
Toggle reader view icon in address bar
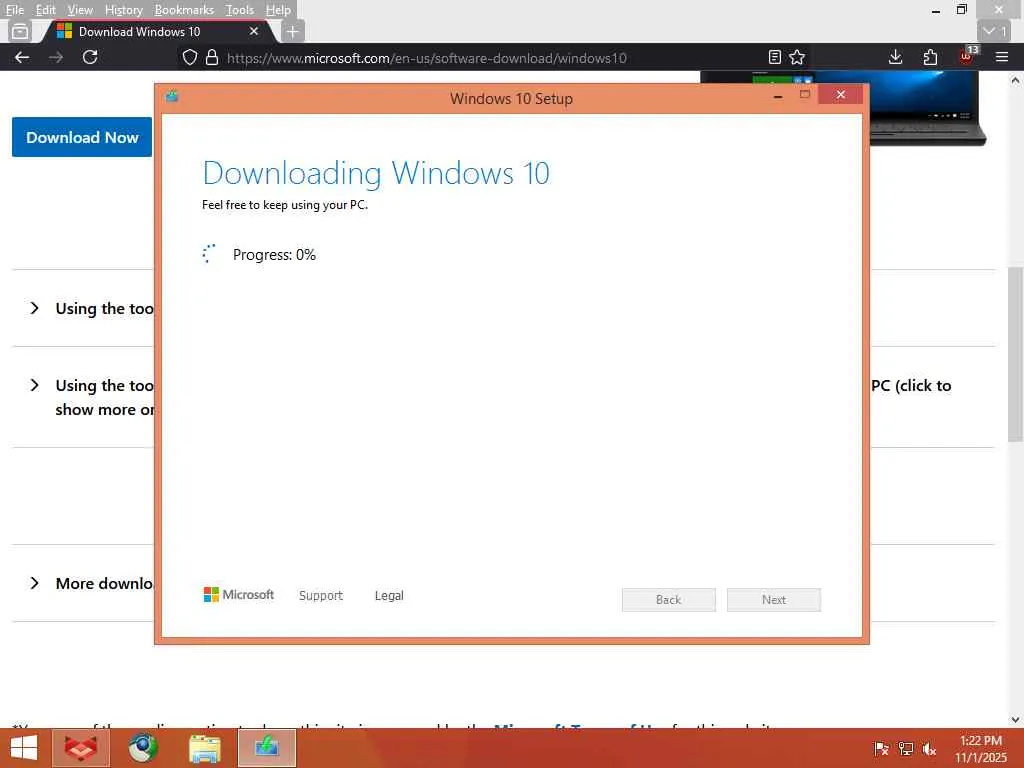(x=775, y=57)
